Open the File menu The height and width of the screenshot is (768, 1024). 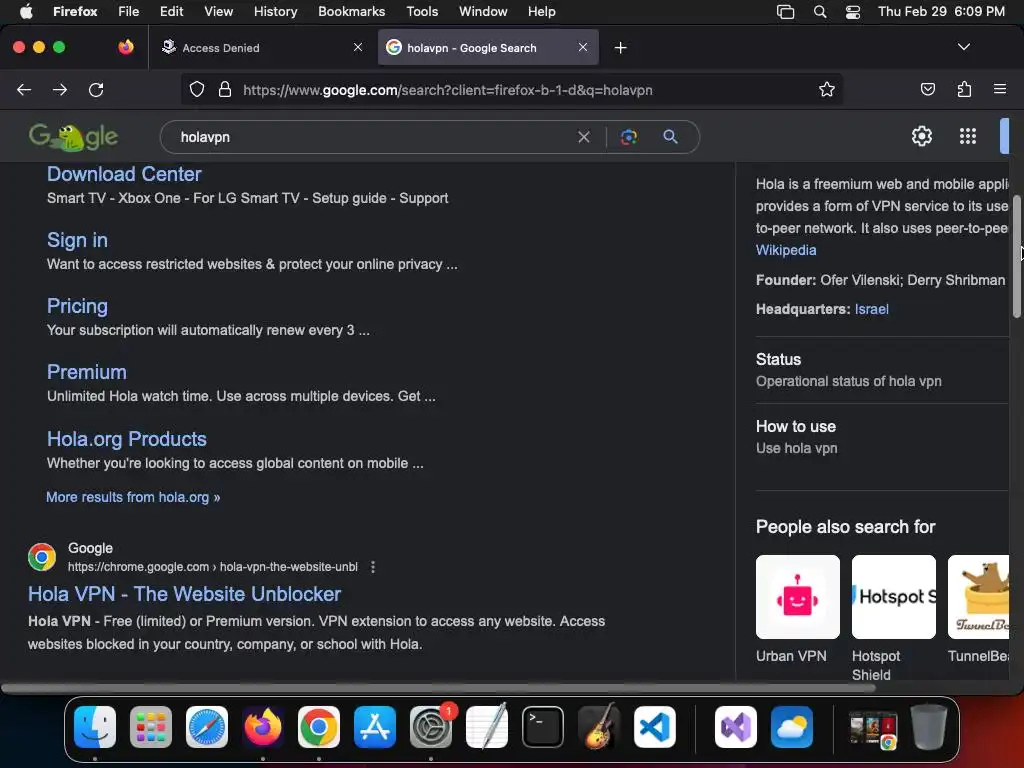click(128, 11)
